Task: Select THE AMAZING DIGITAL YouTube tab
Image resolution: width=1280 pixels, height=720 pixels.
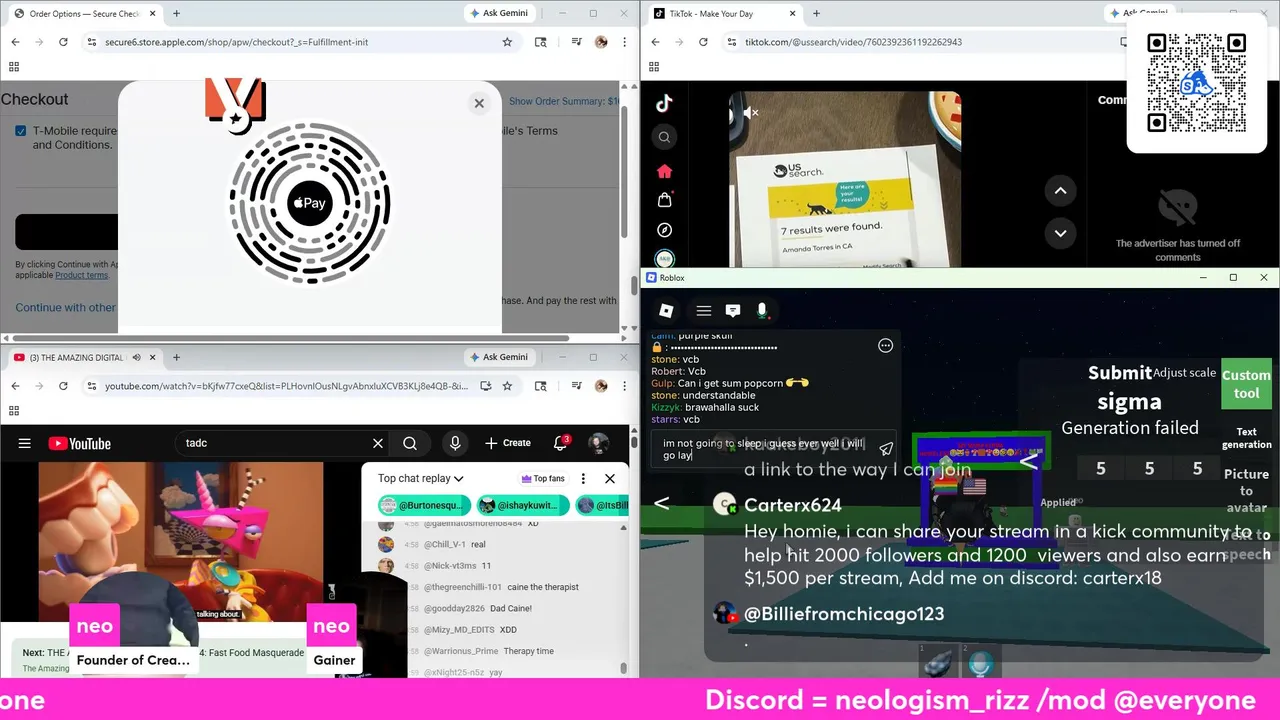Action: coord(83,357)
